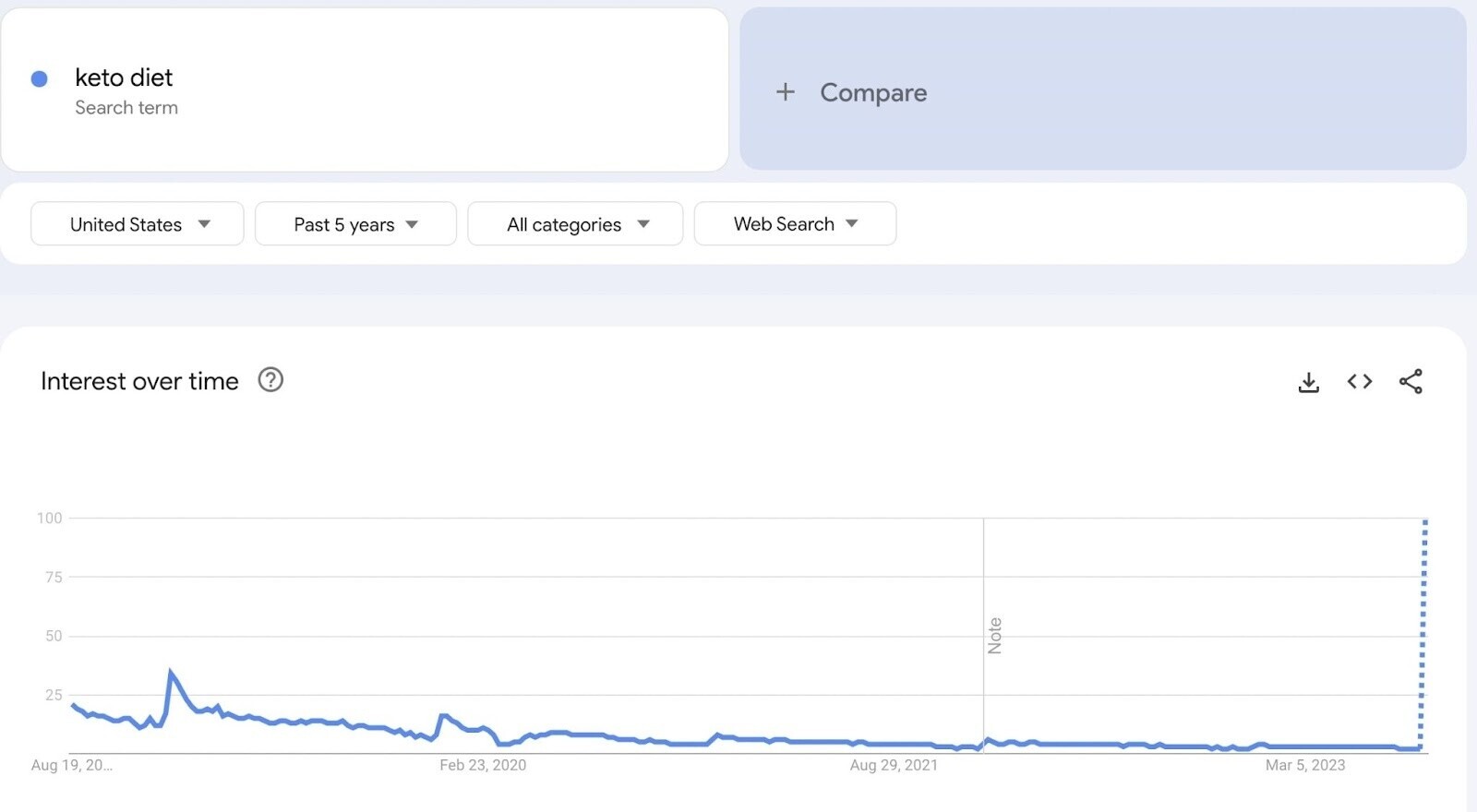The image size is (1477, 812).
Task: Click the Note marker on chart
Action: [x=994, y=636]
